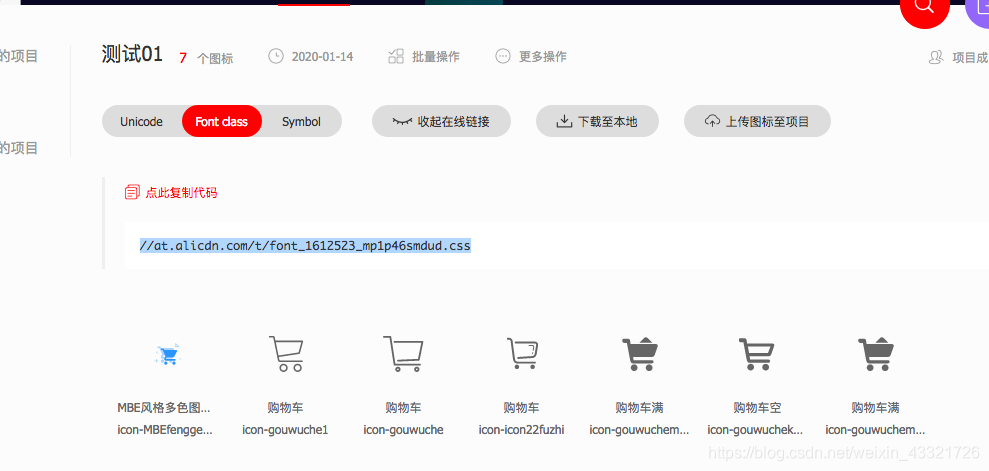The height and width of the screenshot is (471, 989).
Task: Click the copy document icon beside 点此复制代码
Action: click(132, 192)
